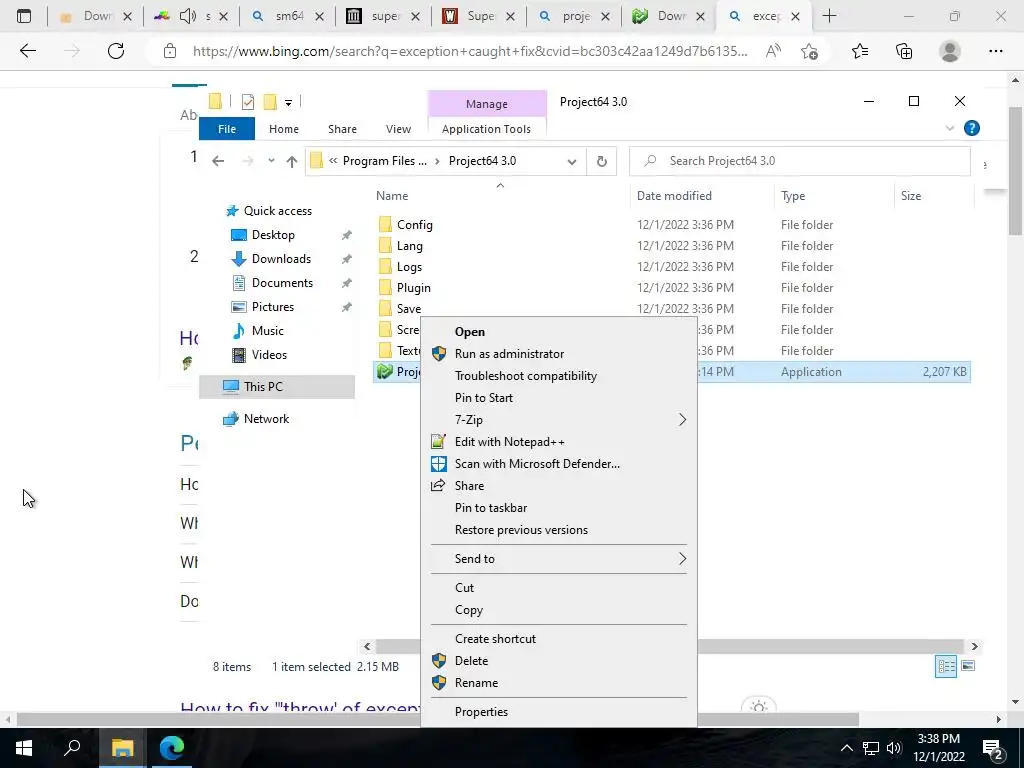Click the Edge address bar URL
Screen dimensions: 1024x768
470,52
